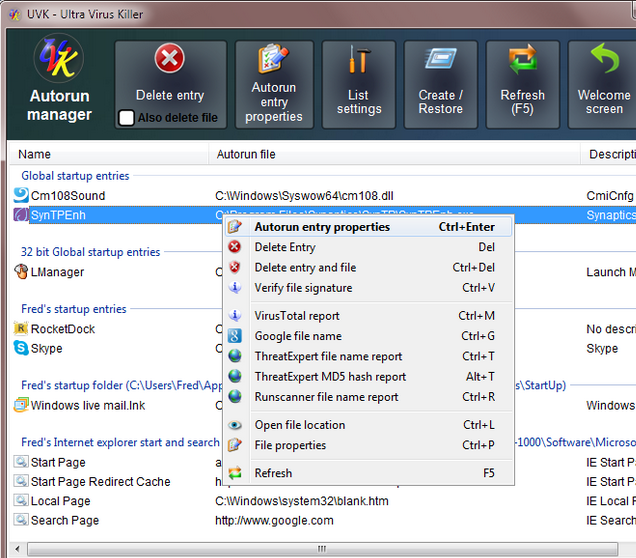This screenshot has width=636, height=558.
Task: Click the Start Page Redirect Cache icon
Action: click(x=21, y=481)
